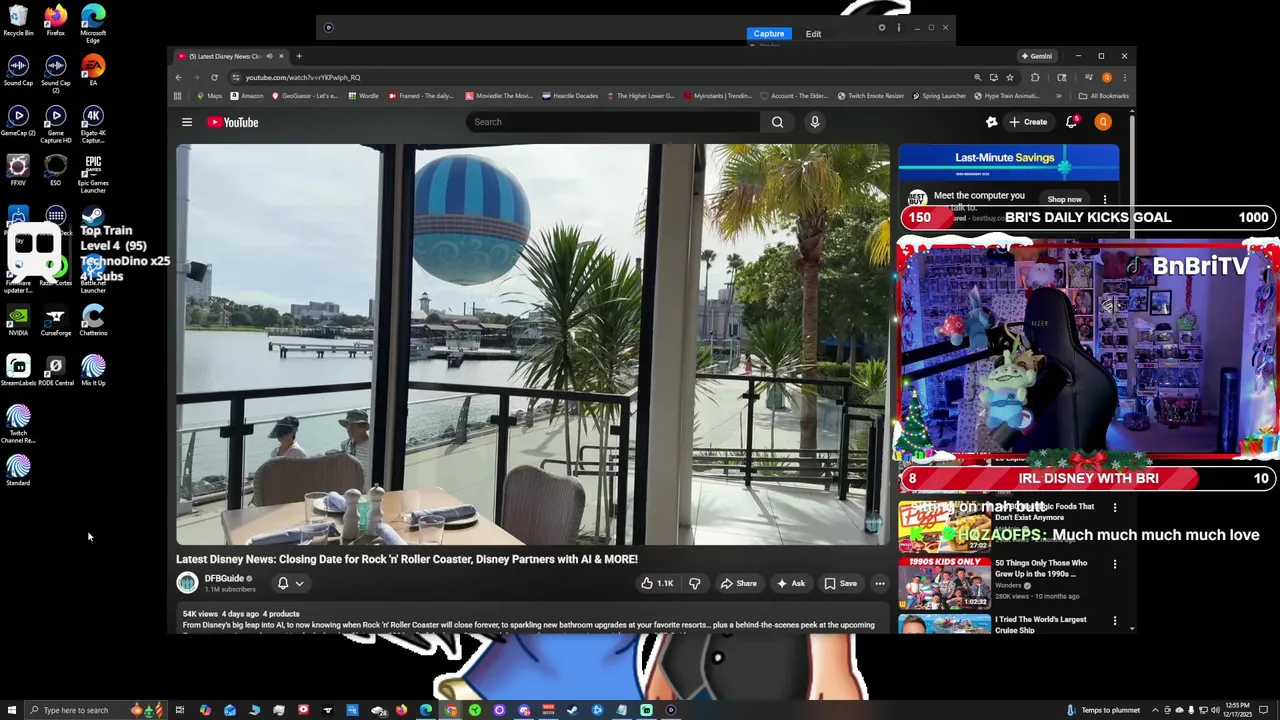Open the taskbar weather Temps to plummet

coord(1104,710)
